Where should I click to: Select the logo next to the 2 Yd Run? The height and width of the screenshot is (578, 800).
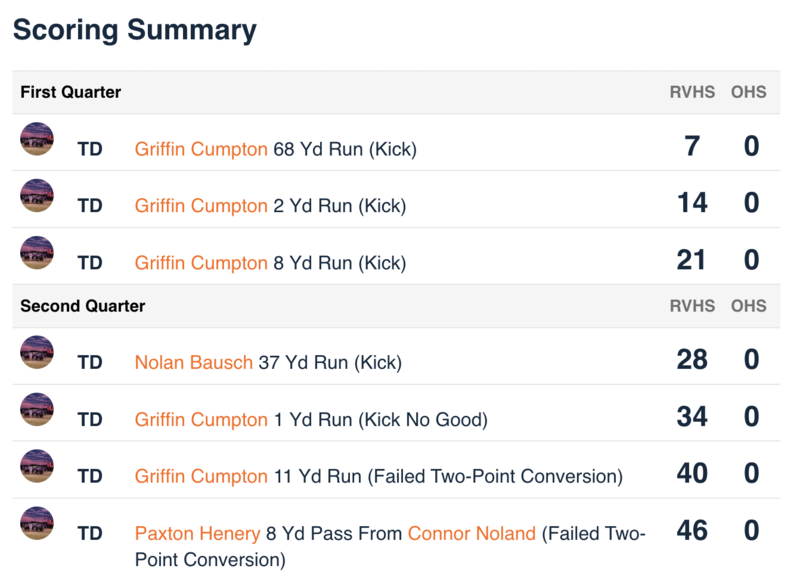pos(37,197)
